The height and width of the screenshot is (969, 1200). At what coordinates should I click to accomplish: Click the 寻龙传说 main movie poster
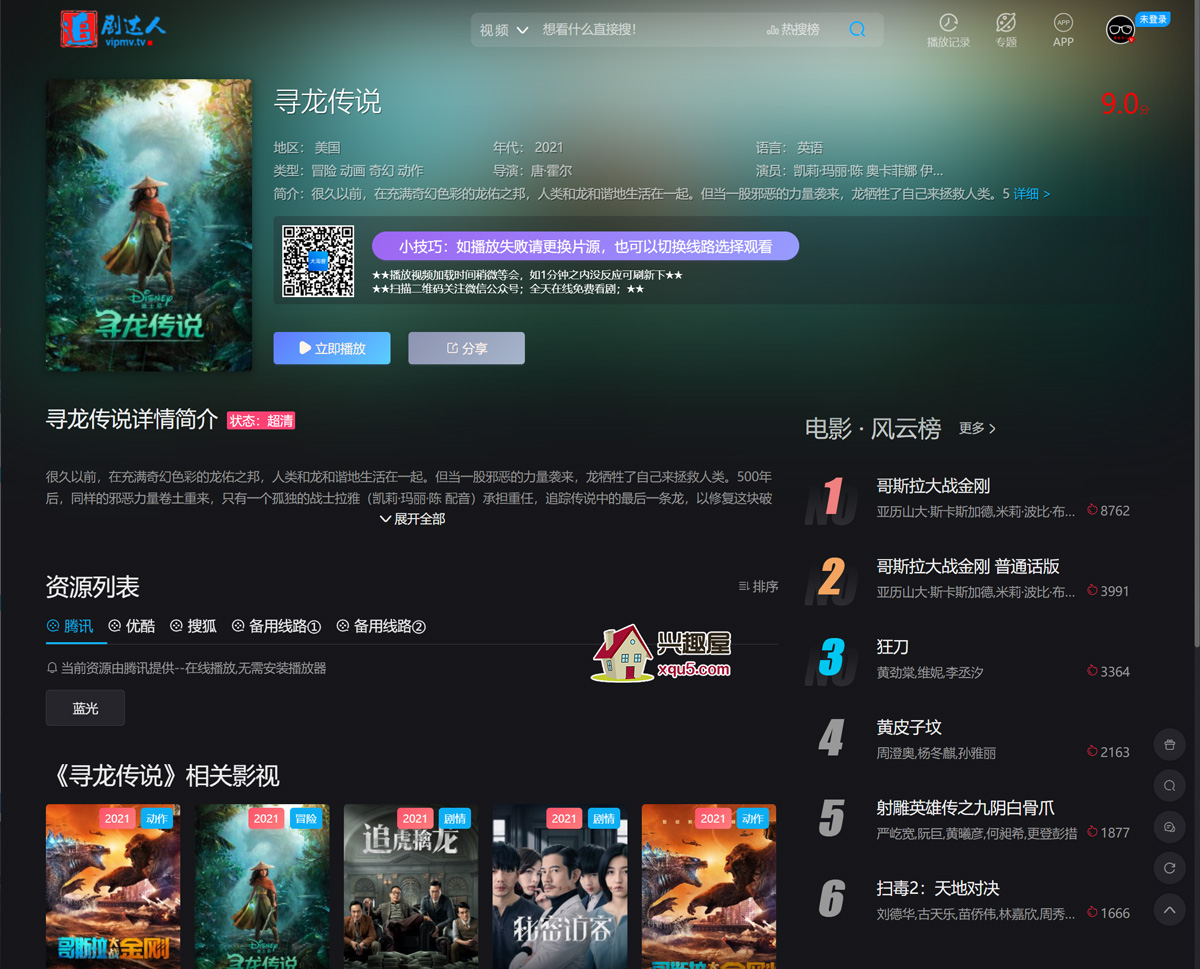(x=149, y=225)
